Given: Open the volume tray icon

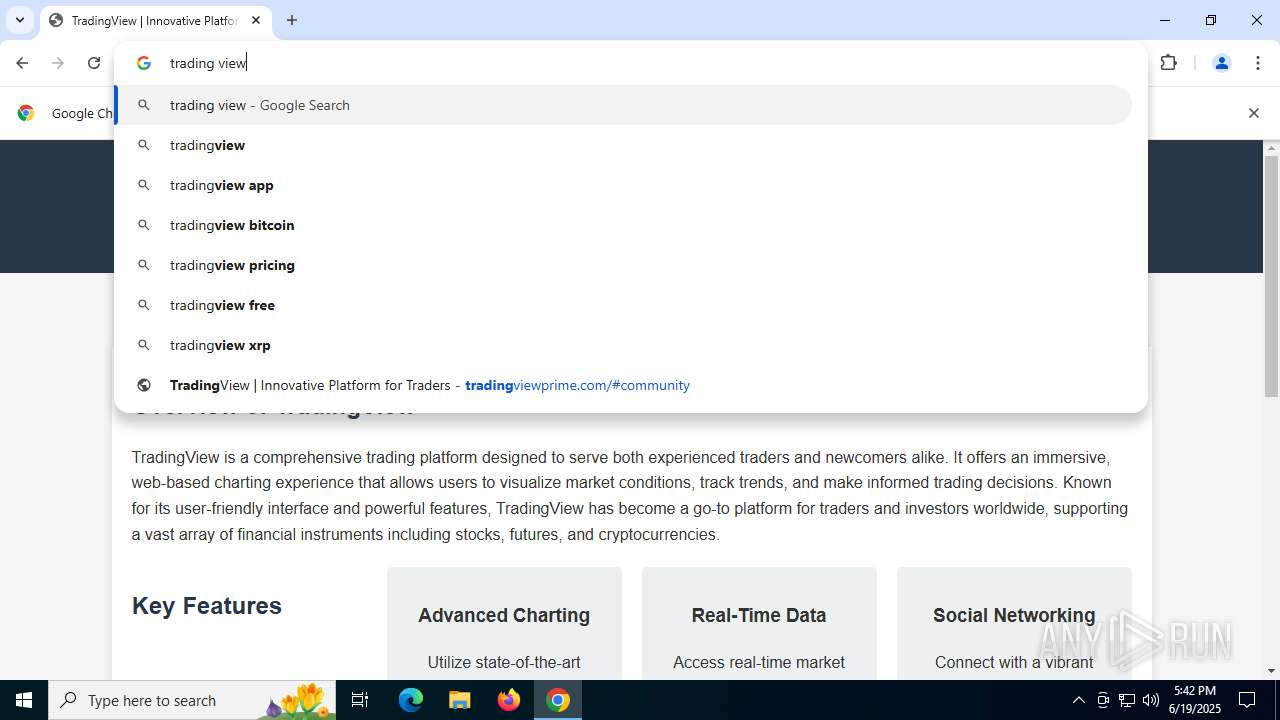Looking at the screenshot, I should pos(1151,700).
